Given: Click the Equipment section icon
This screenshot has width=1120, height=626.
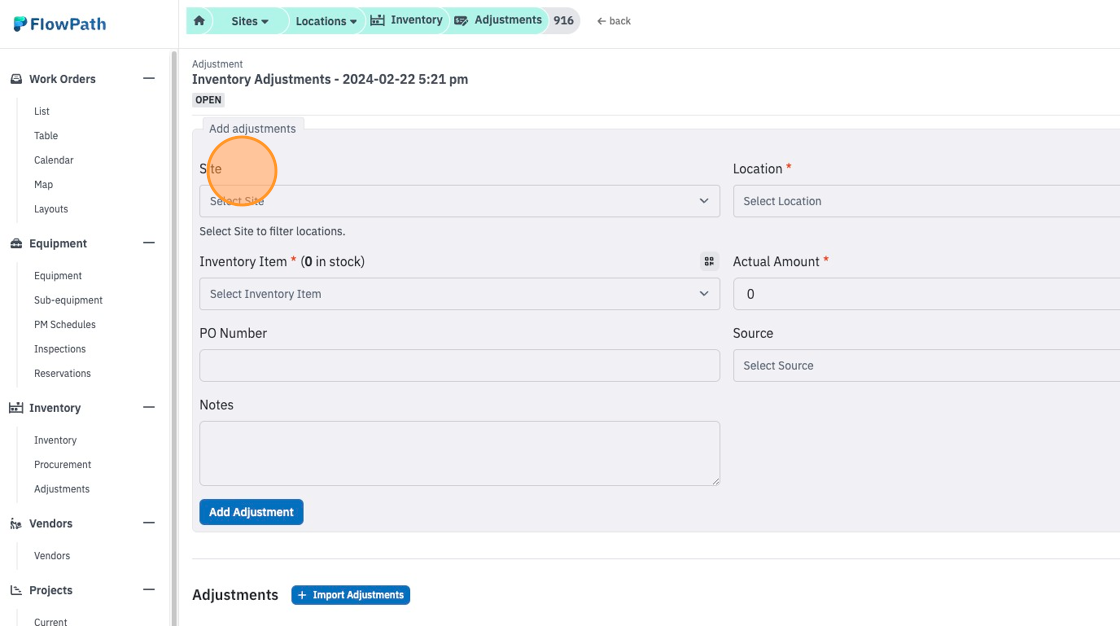Looking at the screenshot, I should point(16,244).
